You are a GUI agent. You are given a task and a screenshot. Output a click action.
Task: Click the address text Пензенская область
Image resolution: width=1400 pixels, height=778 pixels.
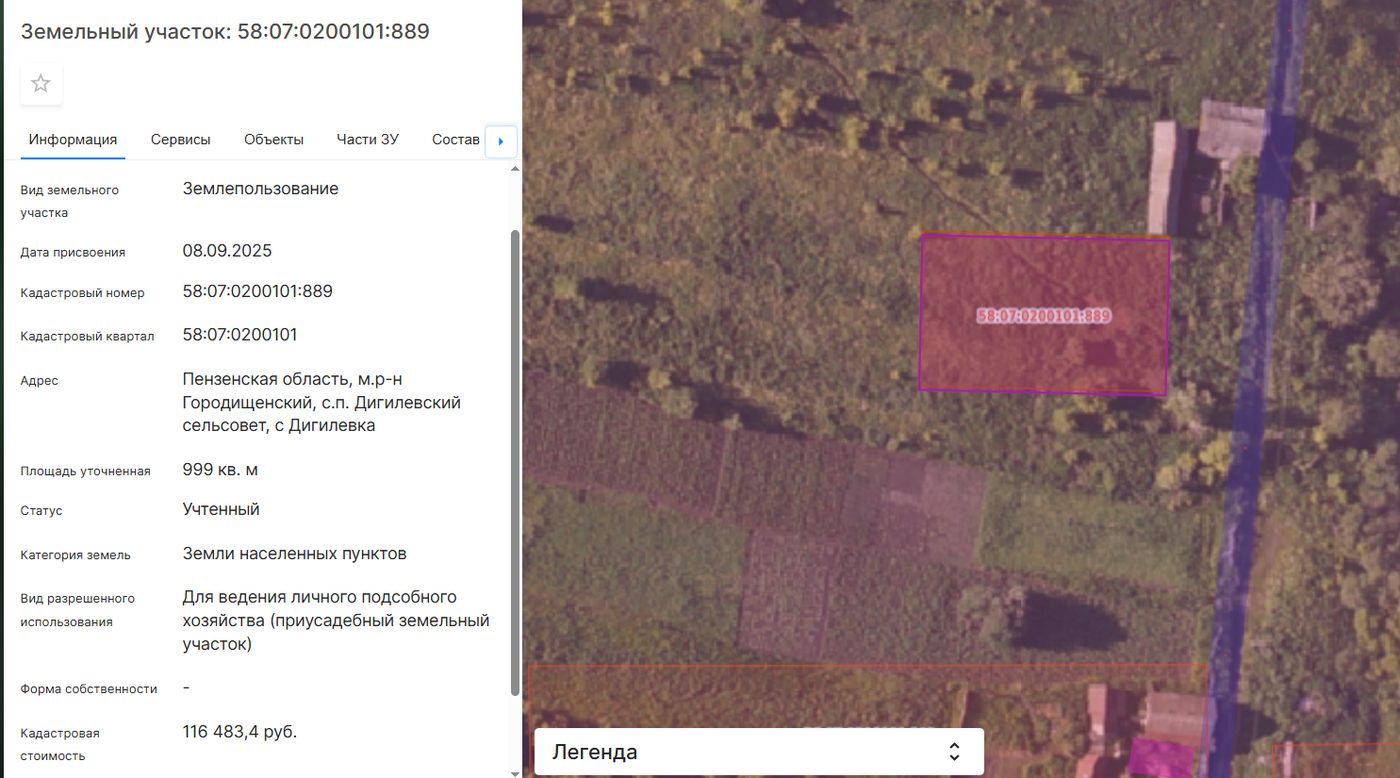[322, 402]
